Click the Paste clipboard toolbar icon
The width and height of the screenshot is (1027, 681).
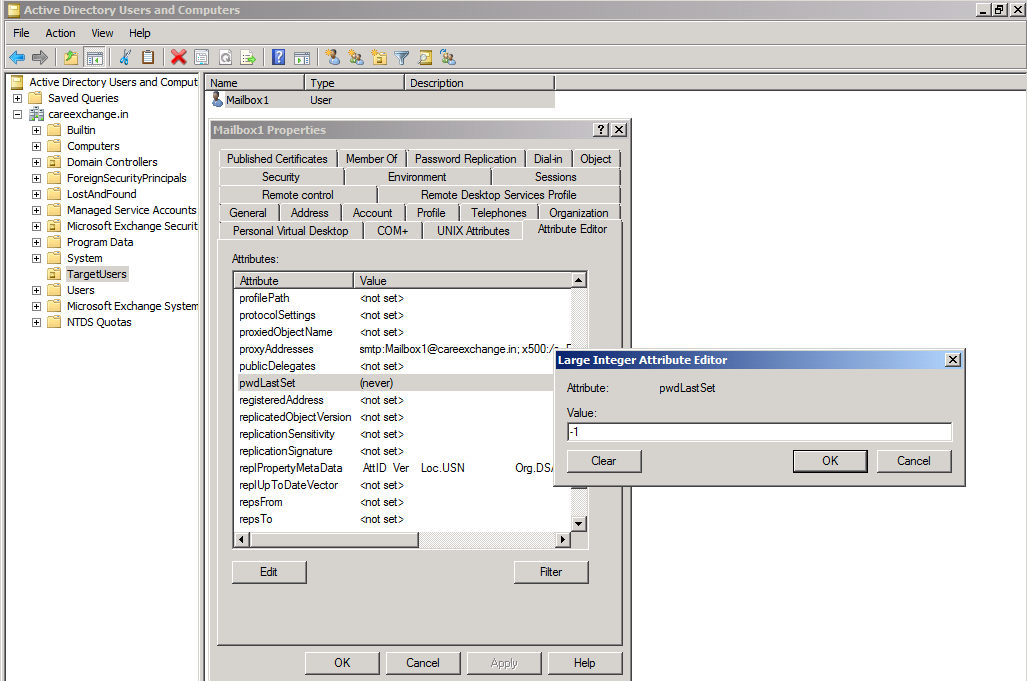[149, 58]
